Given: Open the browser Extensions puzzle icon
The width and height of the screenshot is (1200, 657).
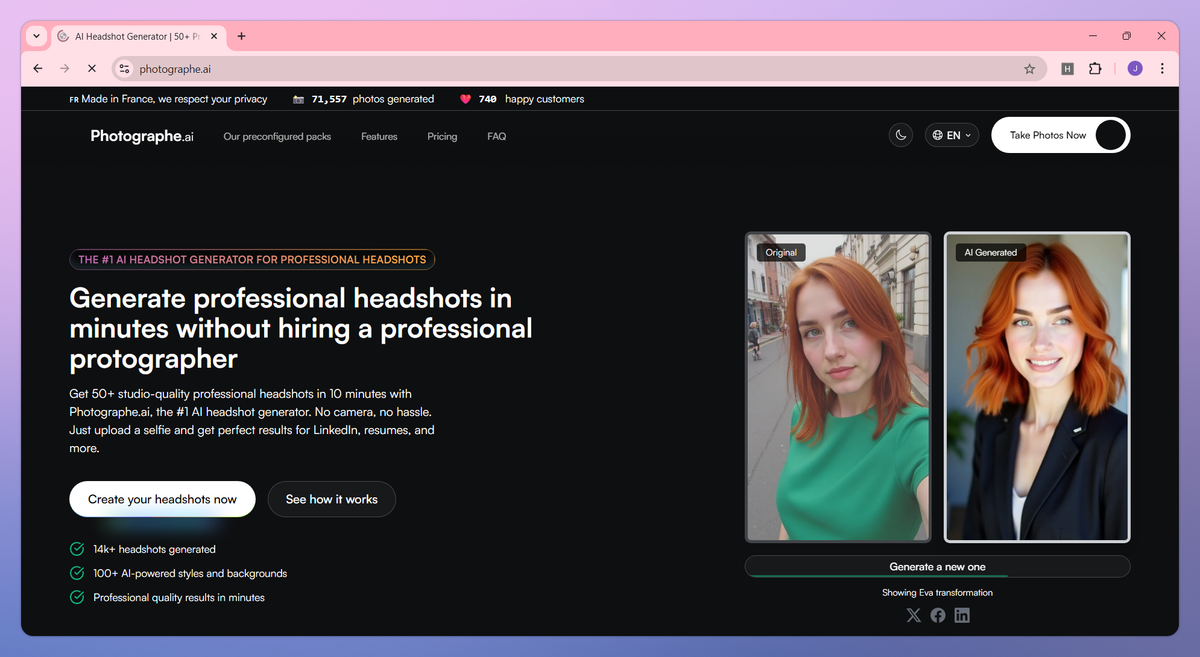Looking at the screenshot, I should [1095, 69].
